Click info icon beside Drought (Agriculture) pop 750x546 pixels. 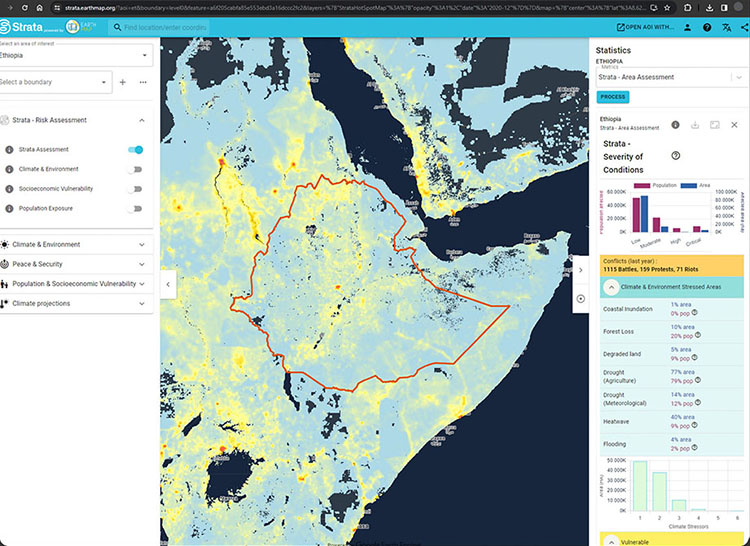tap(698, 380)
